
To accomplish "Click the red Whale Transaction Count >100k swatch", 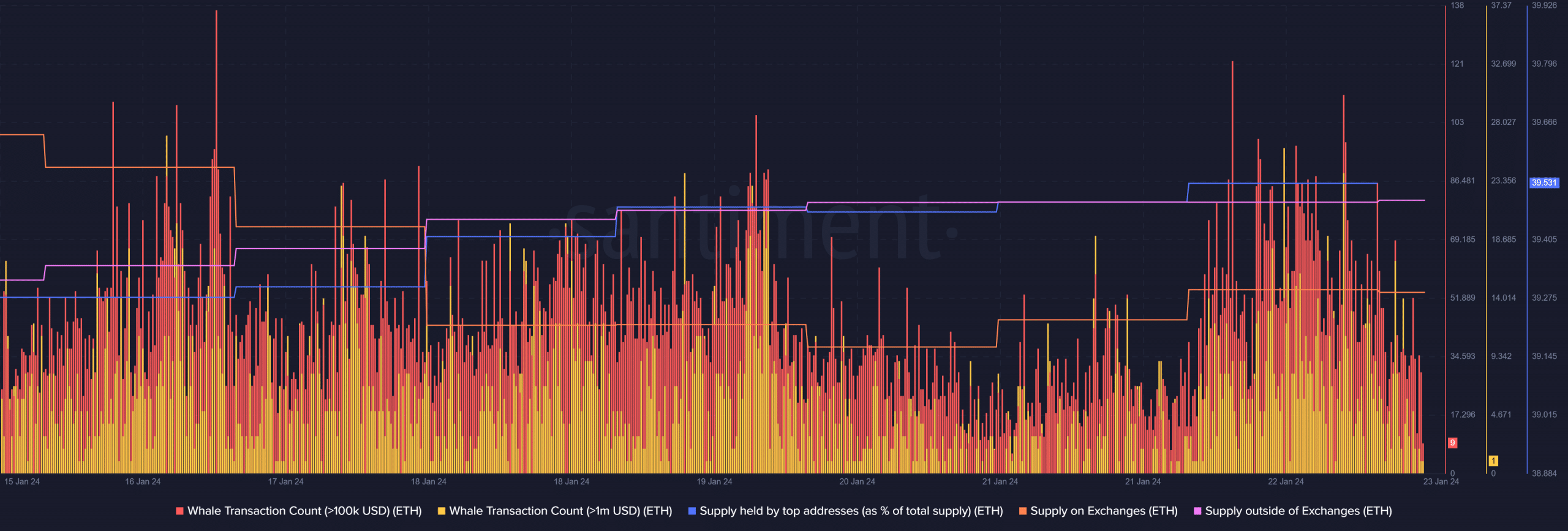I will [x=179, y=511].
